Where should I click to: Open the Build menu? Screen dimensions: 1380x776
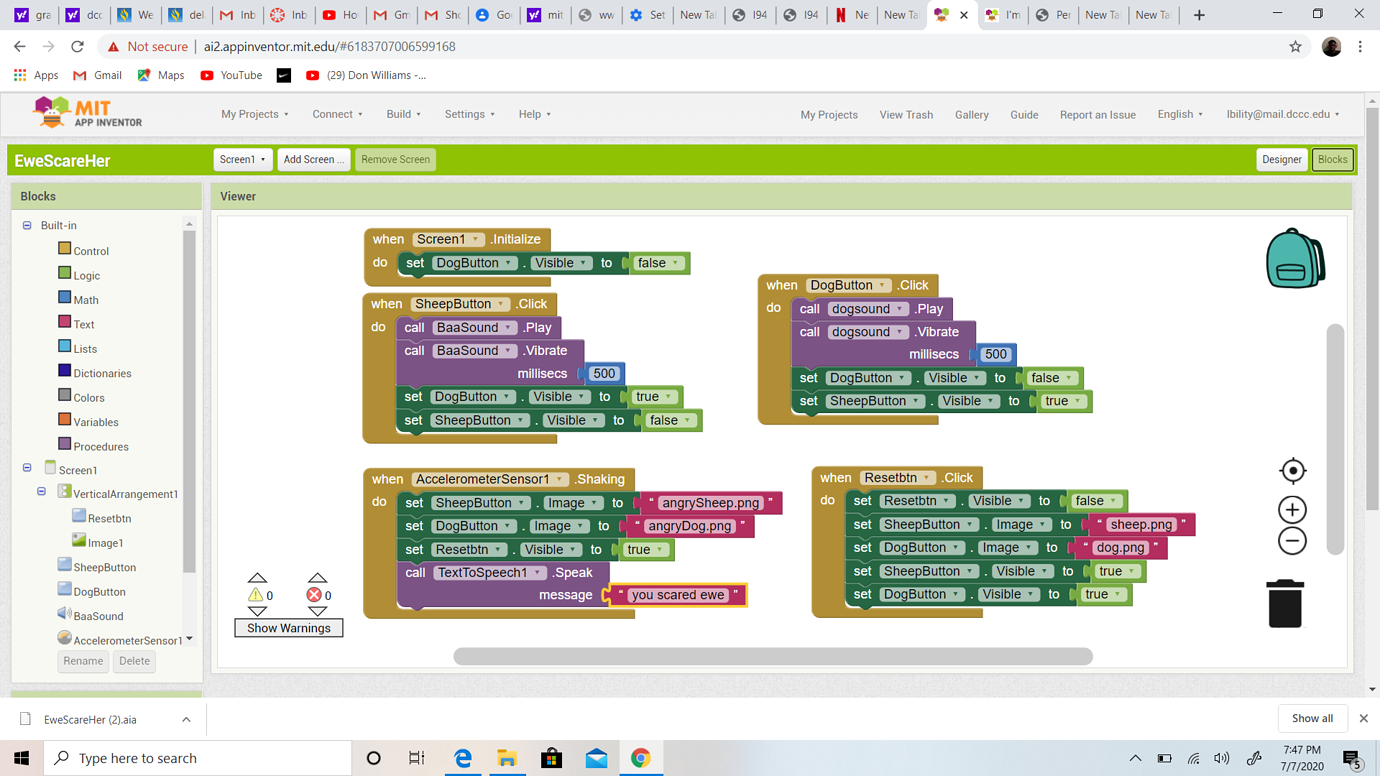[403, 115]
